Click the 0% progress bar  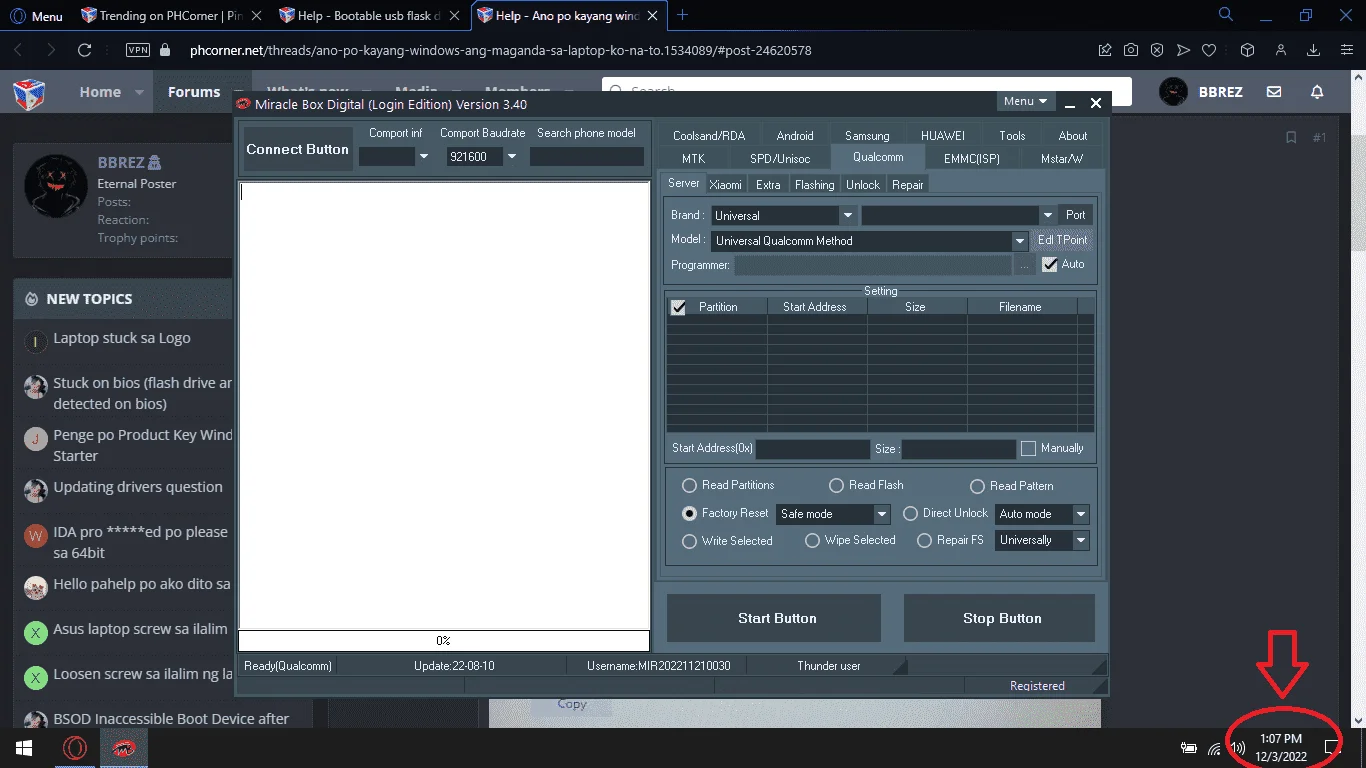point(444,641)
